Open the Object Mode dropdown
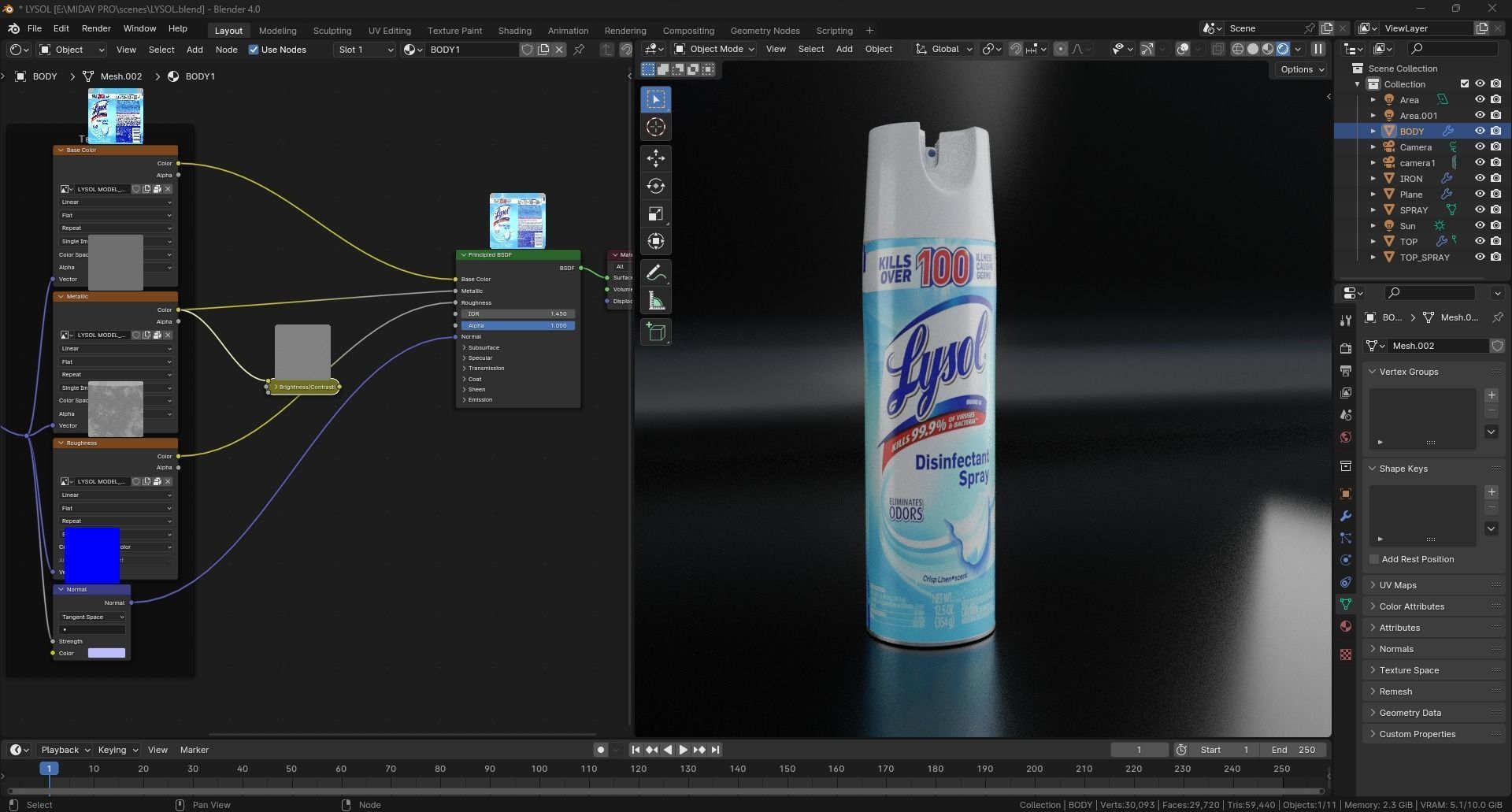Image resolution: width=1512 pixels, height=812 pixels. [x=713, y=49]
